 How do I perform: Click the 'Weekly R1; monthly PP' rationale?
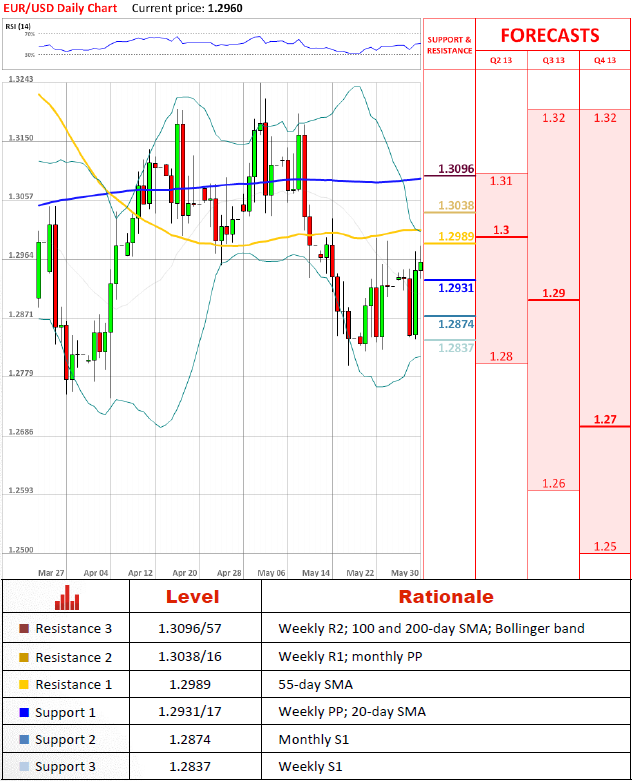click(350, 656)
